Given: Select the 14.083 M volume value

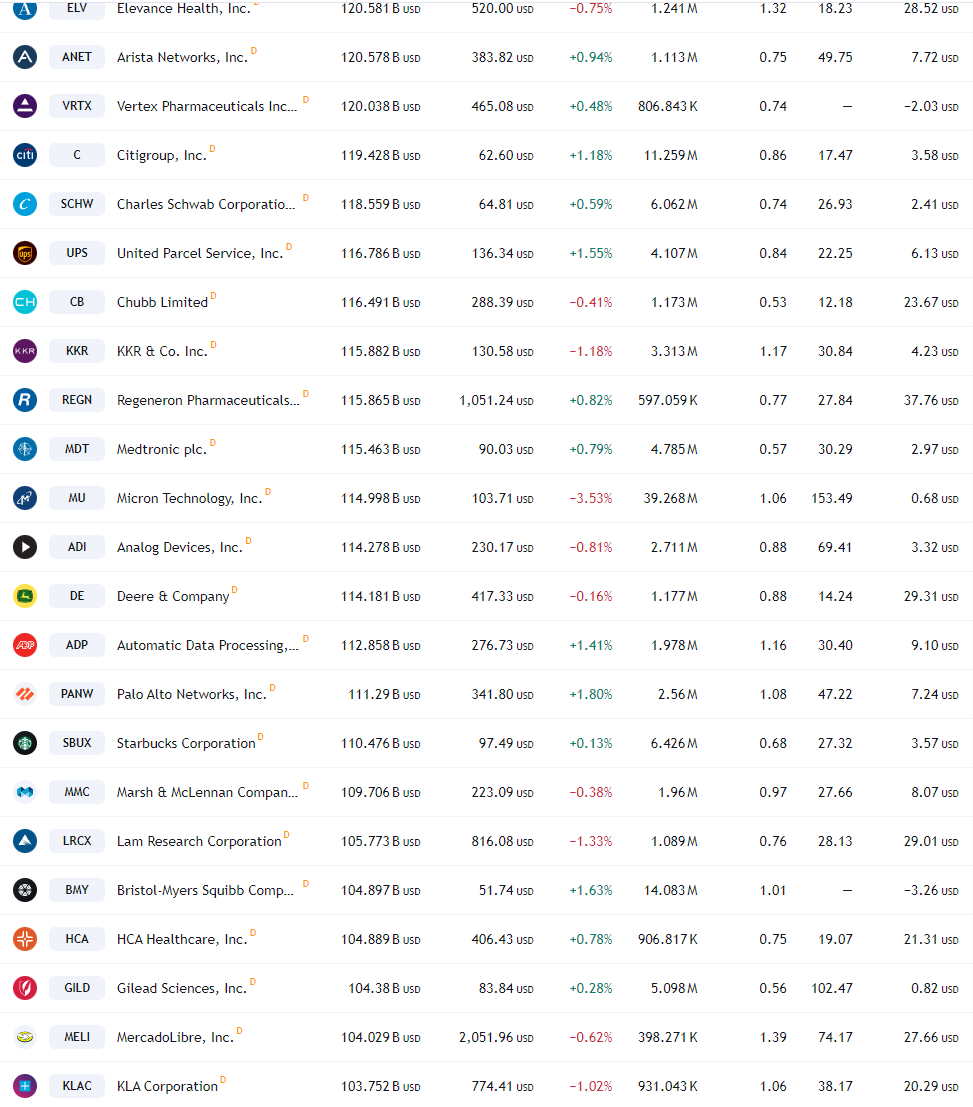Looking at the screenshot, I should tap(671, 890).
